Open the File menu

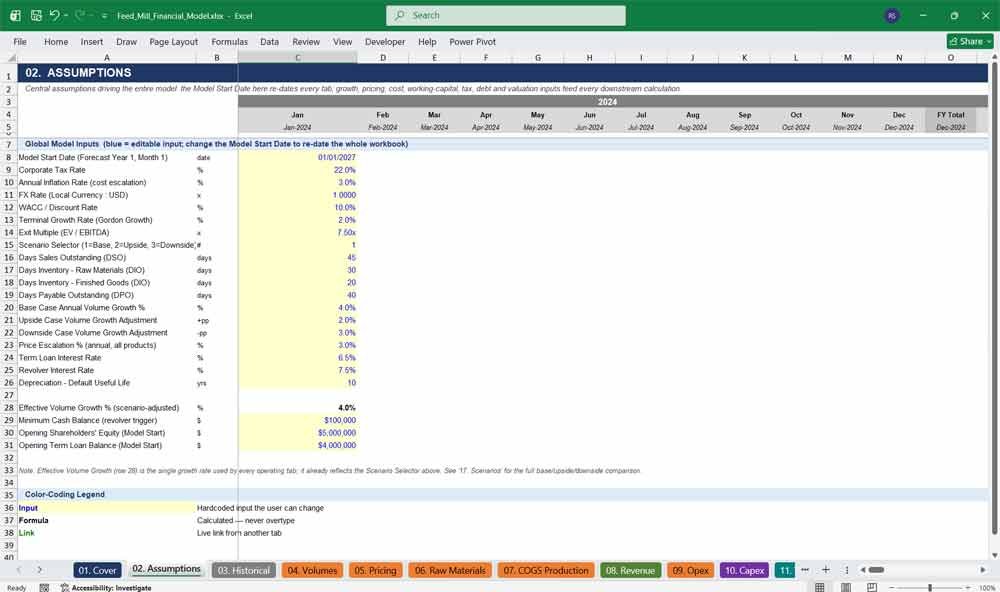point(20,41)
